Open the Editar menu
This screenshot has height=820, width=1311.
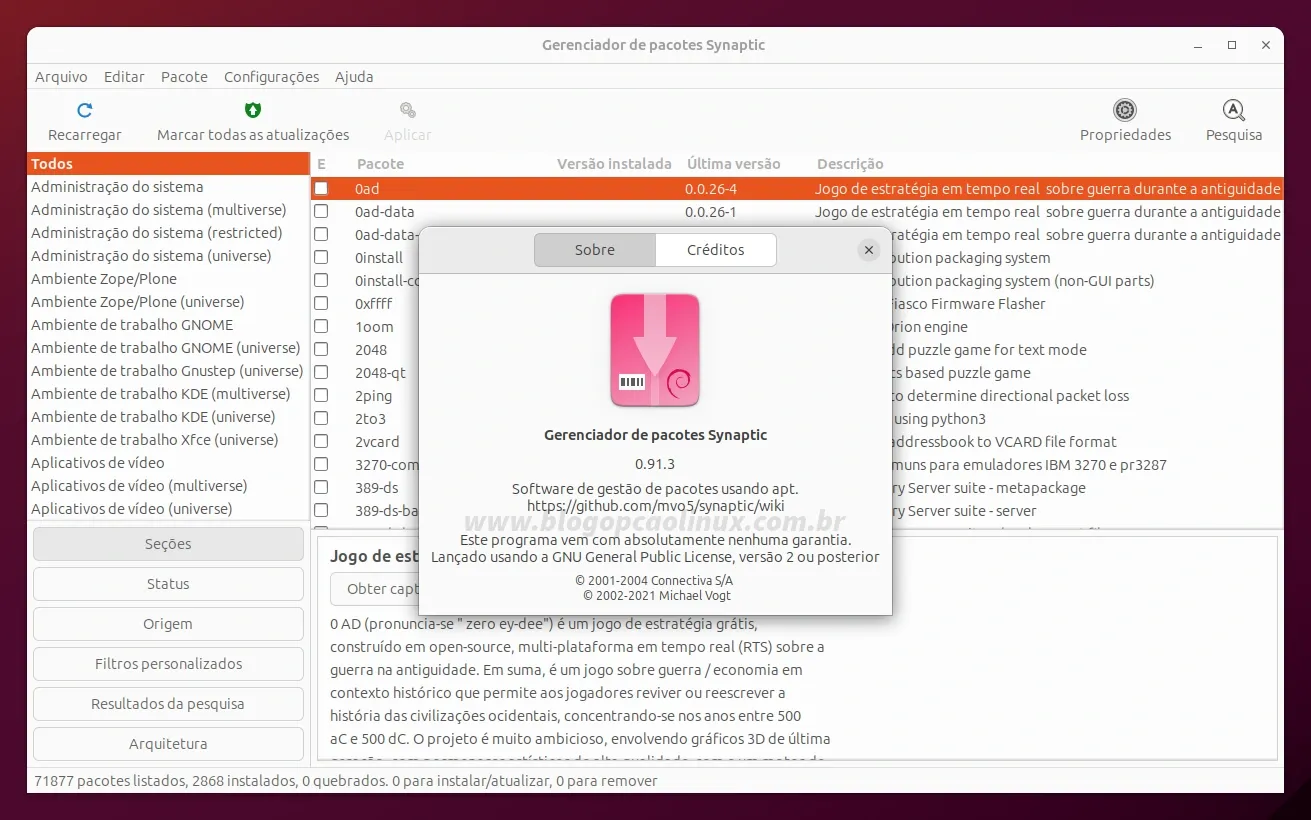124,77
